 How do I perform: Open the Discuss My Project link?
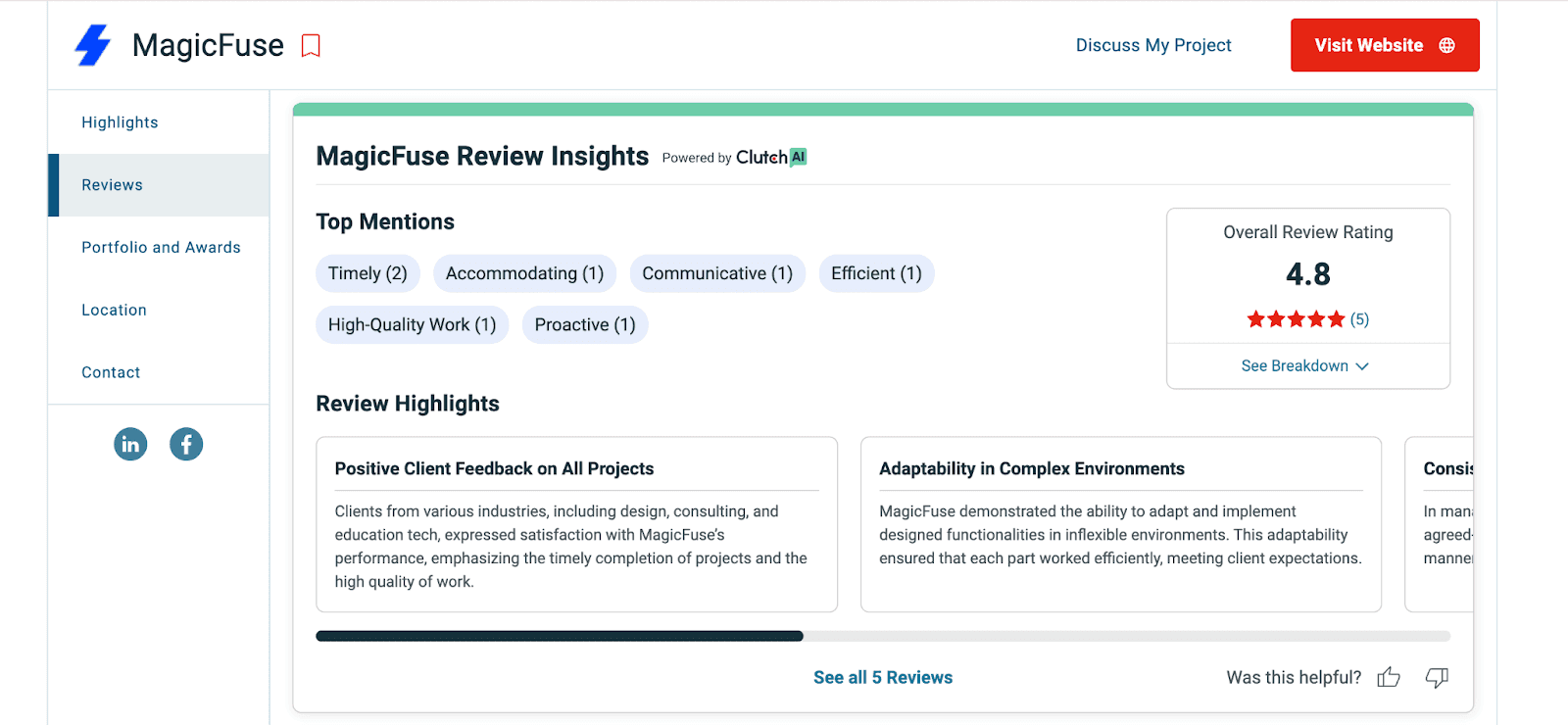tap(1153, 46)
